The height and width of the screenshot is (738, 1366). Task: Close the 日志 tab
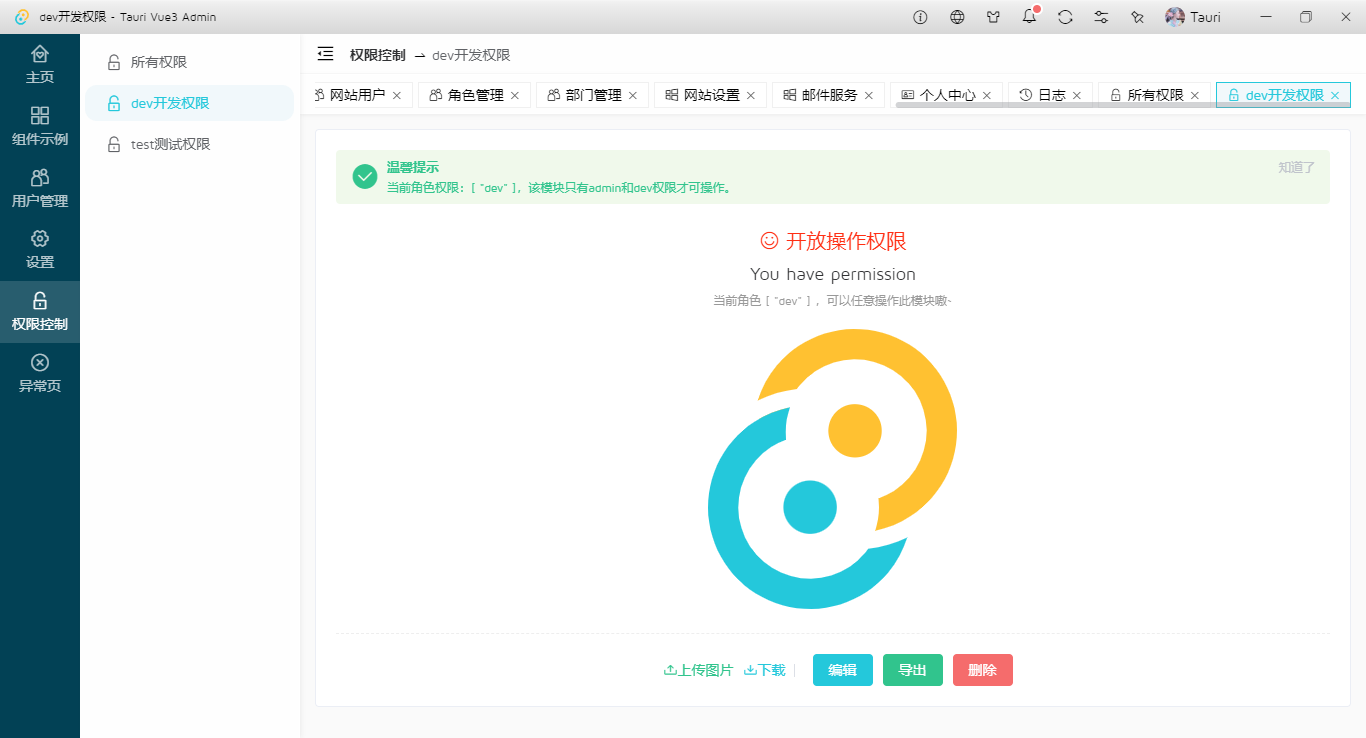click(x=1077, y=96)
